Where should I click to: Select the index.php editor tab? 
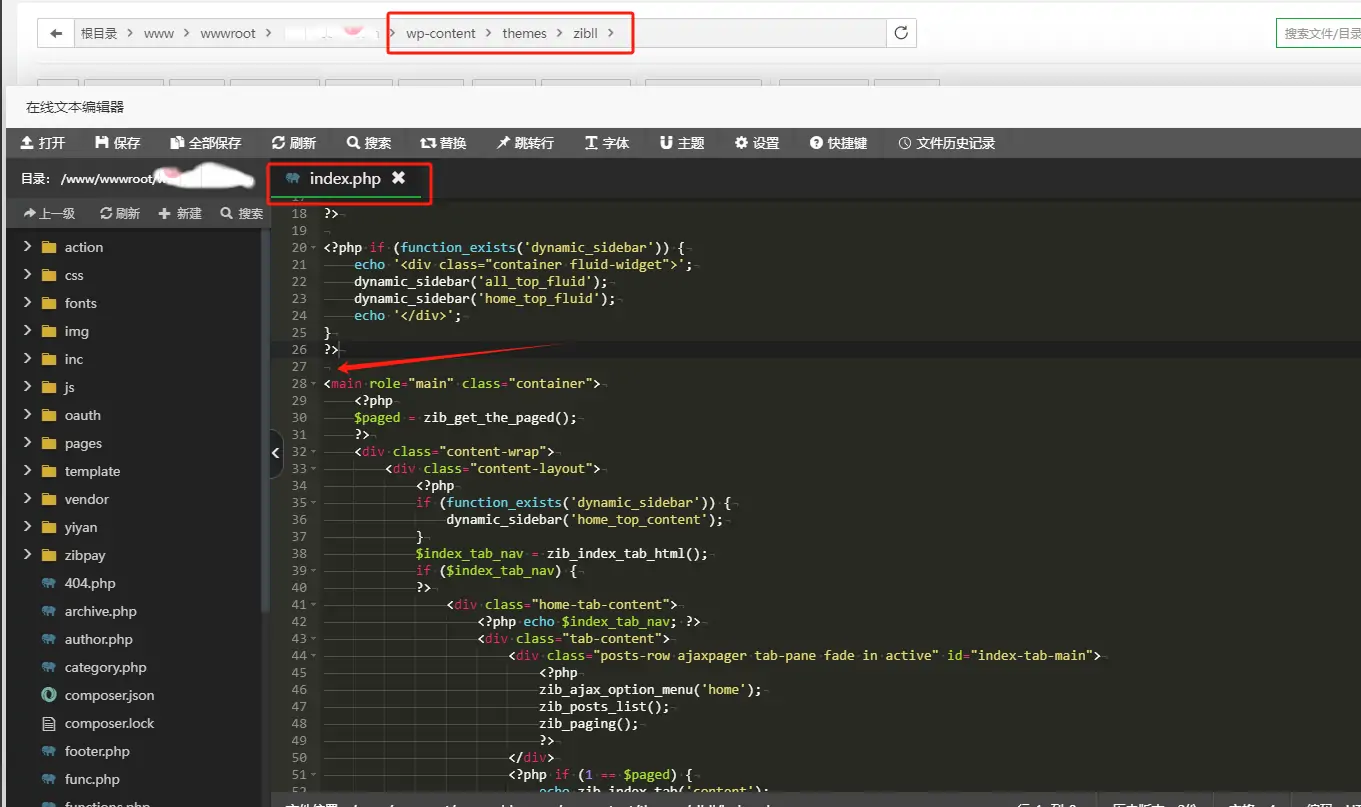coord(344,178)
